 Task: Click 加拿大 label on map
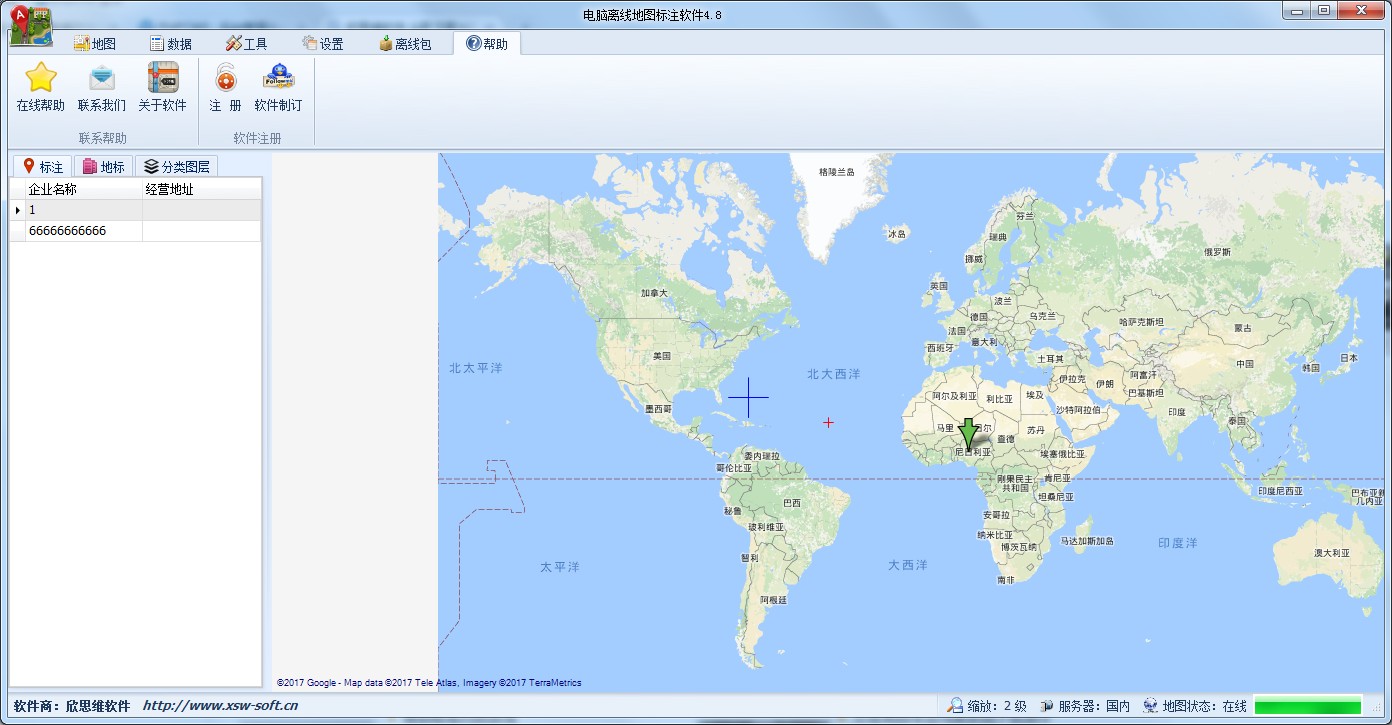click(x=654, y=293)
